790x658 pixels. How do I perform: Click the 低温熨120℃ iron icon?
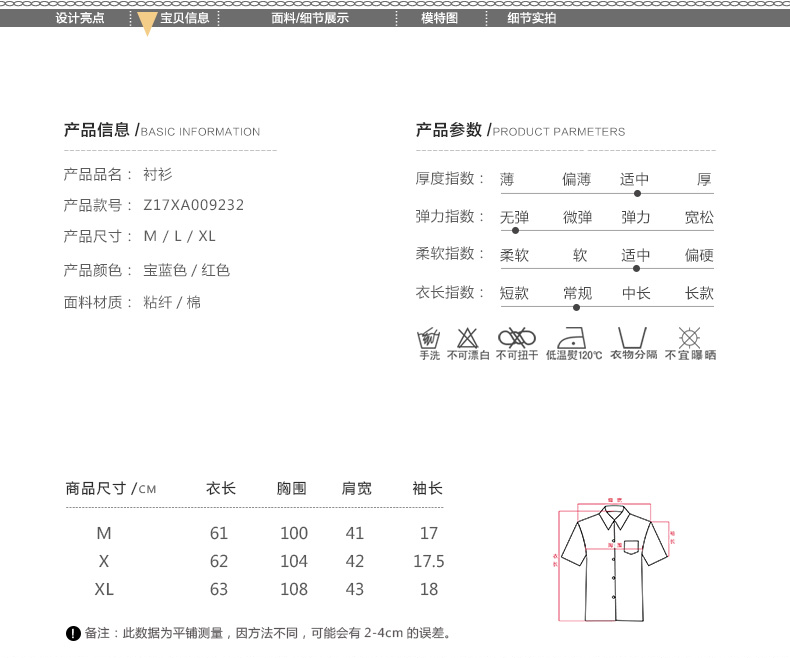pos(572,337)
